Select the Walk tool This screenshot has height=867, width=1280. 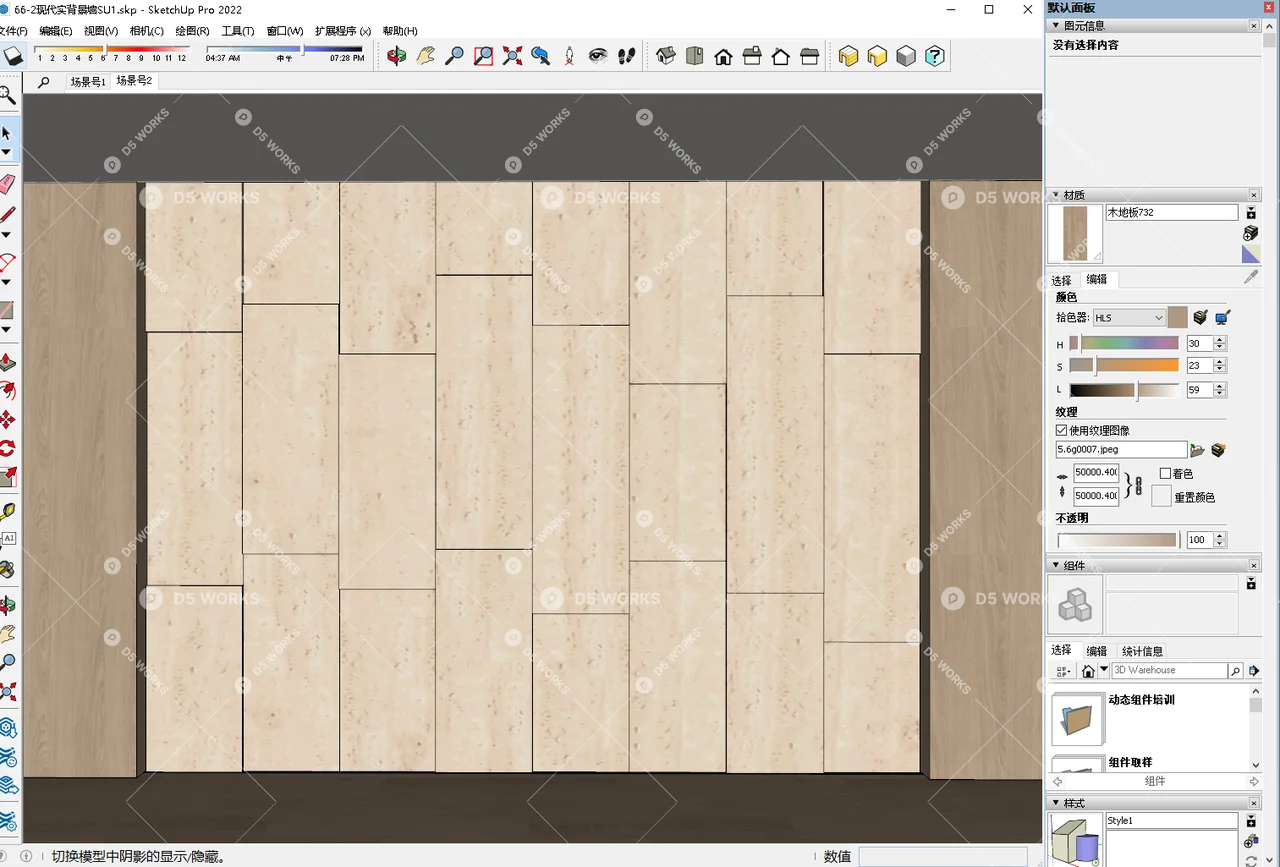[626, 57]
